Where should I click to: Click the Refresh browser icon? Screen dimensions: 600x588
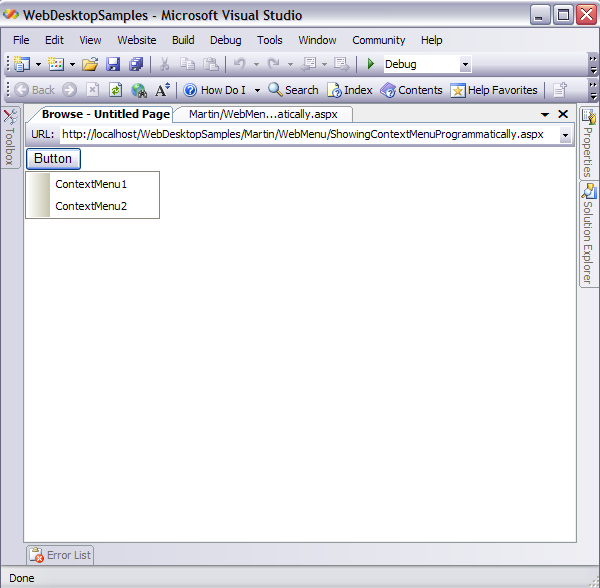[x=115, y=90]
